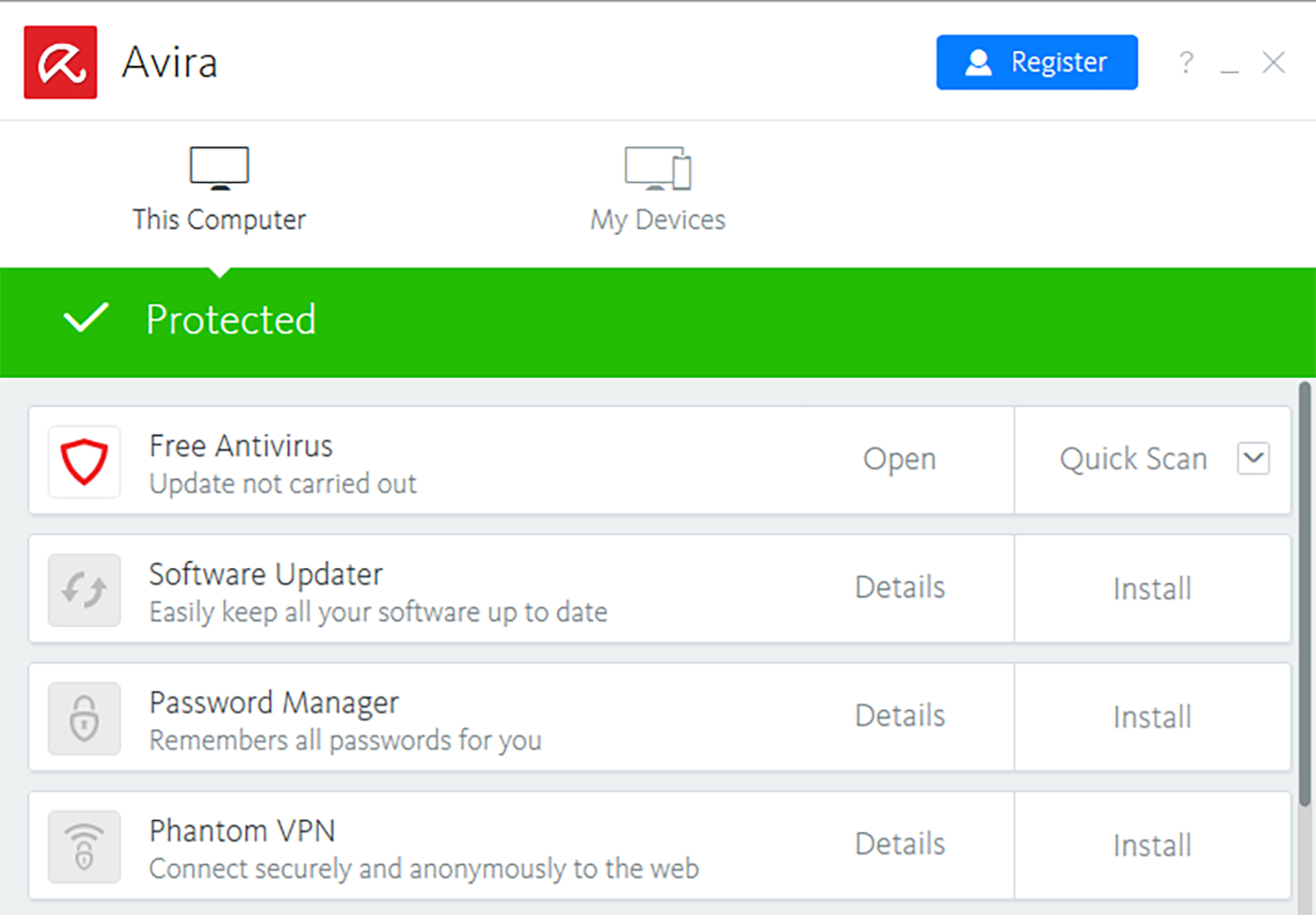Switch to the This Computer tab
Viewport: 1316px width, 915px height.
[x=219, y=220]
